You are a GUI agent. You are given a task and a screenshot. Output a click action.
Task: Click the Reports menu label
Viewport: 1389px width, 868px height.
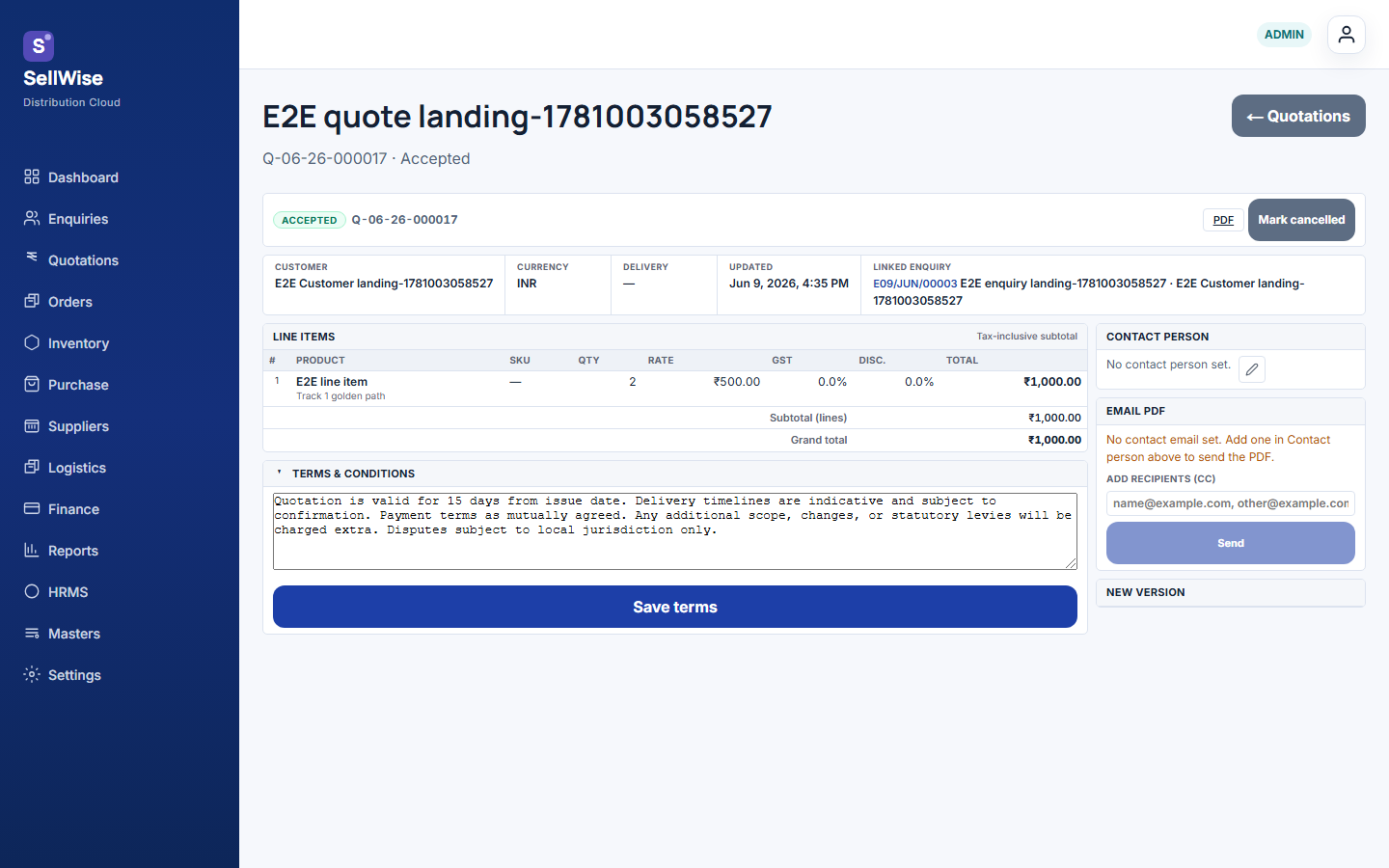(x=73, y=551)
